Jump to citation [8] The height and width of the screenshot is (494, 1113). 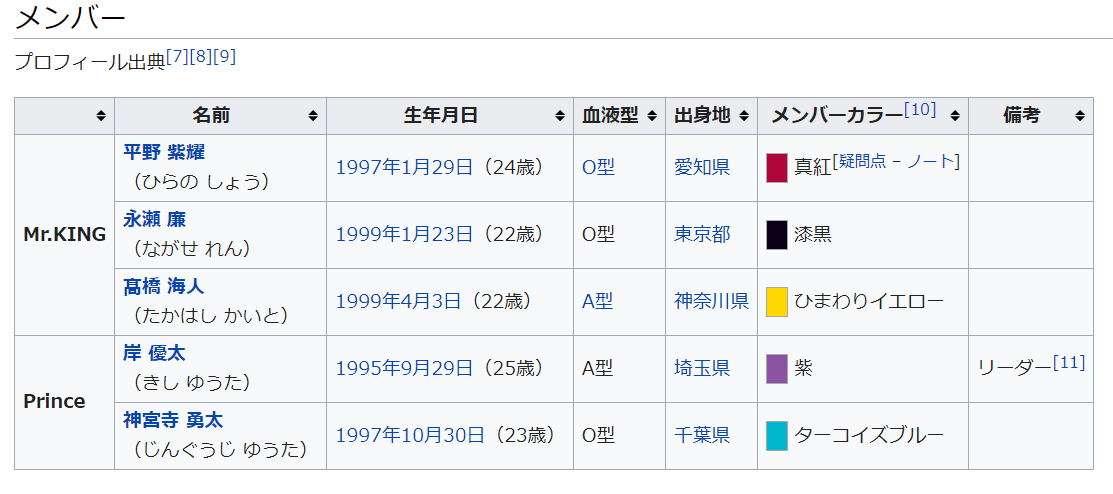[x=201, y=57]
